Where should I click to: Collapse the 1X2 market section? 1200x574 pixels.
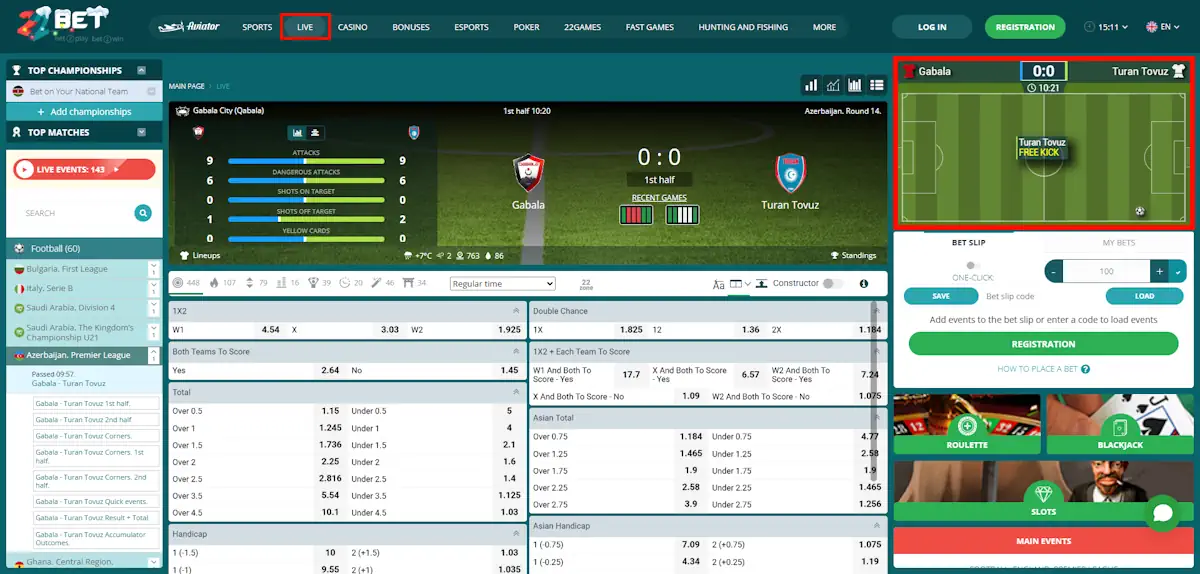click(516, 311)
